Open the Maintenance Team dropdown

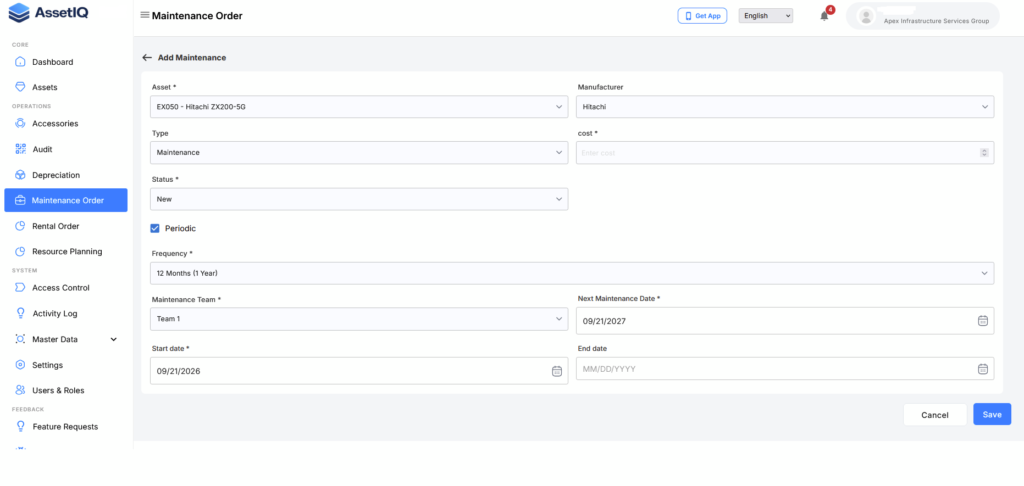(x=359, y=319)
